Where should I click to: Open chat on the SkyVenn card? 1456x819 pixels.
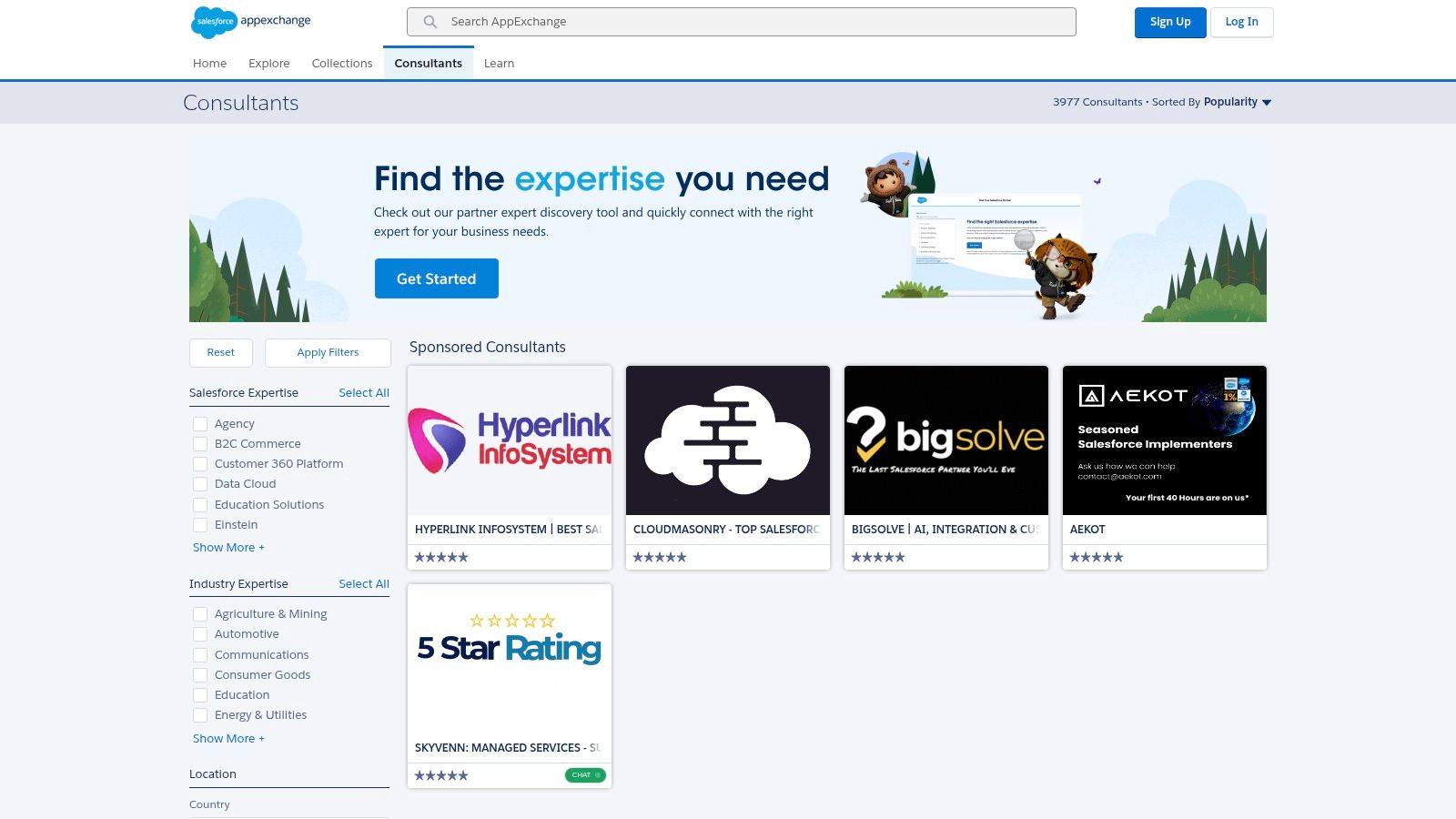click(x=585, y=774)
